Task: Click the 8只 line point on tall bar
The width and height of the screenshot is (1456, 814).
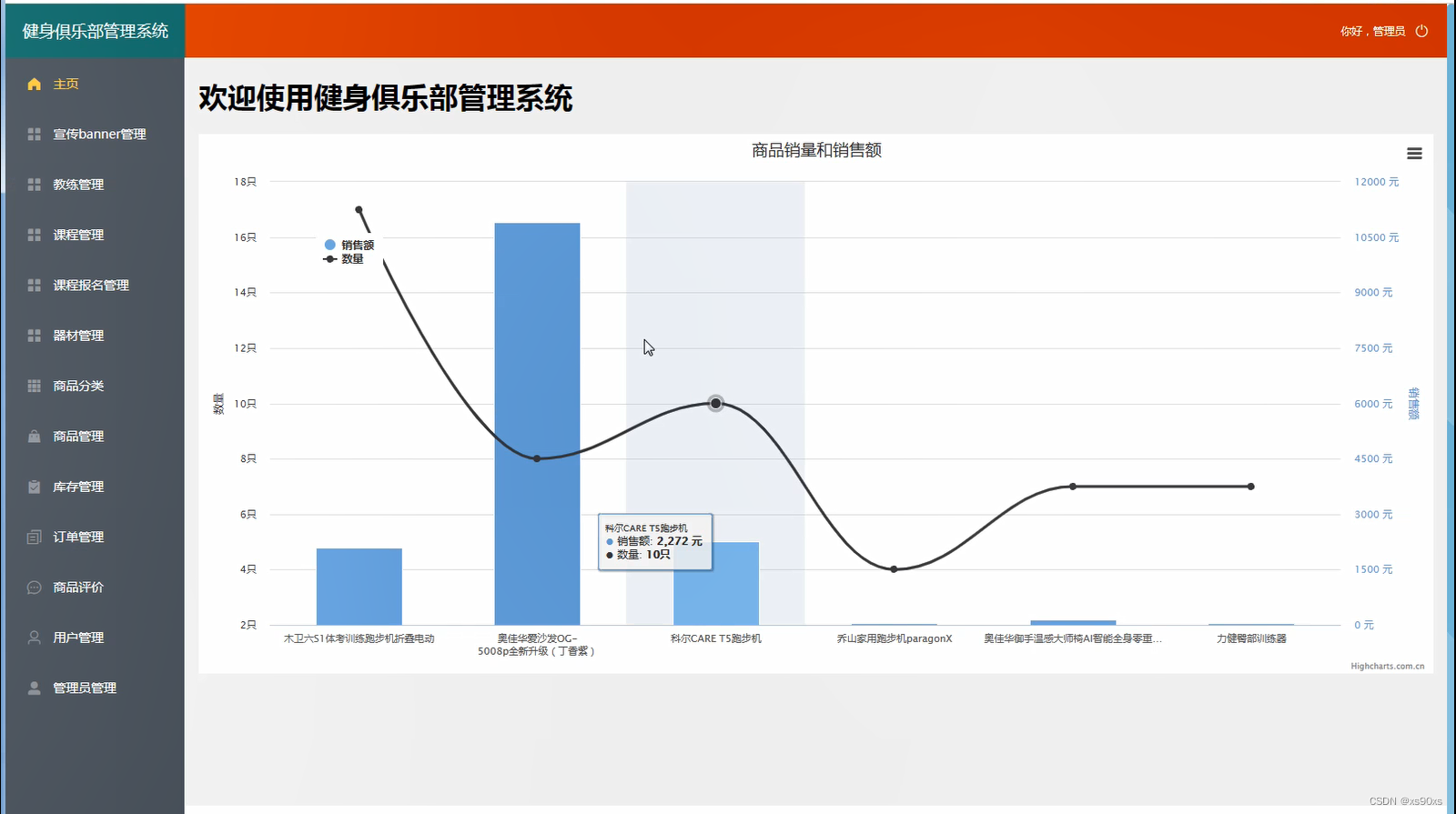Action: click(537, 458)
